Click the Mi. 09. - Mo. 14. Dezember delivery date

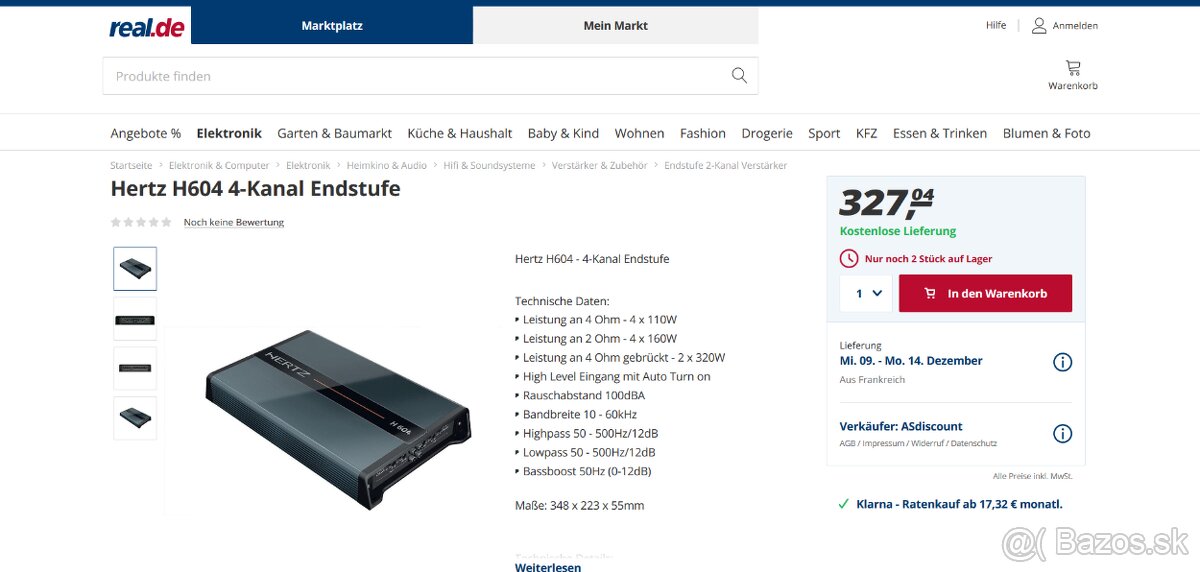[x=911, y=360]
